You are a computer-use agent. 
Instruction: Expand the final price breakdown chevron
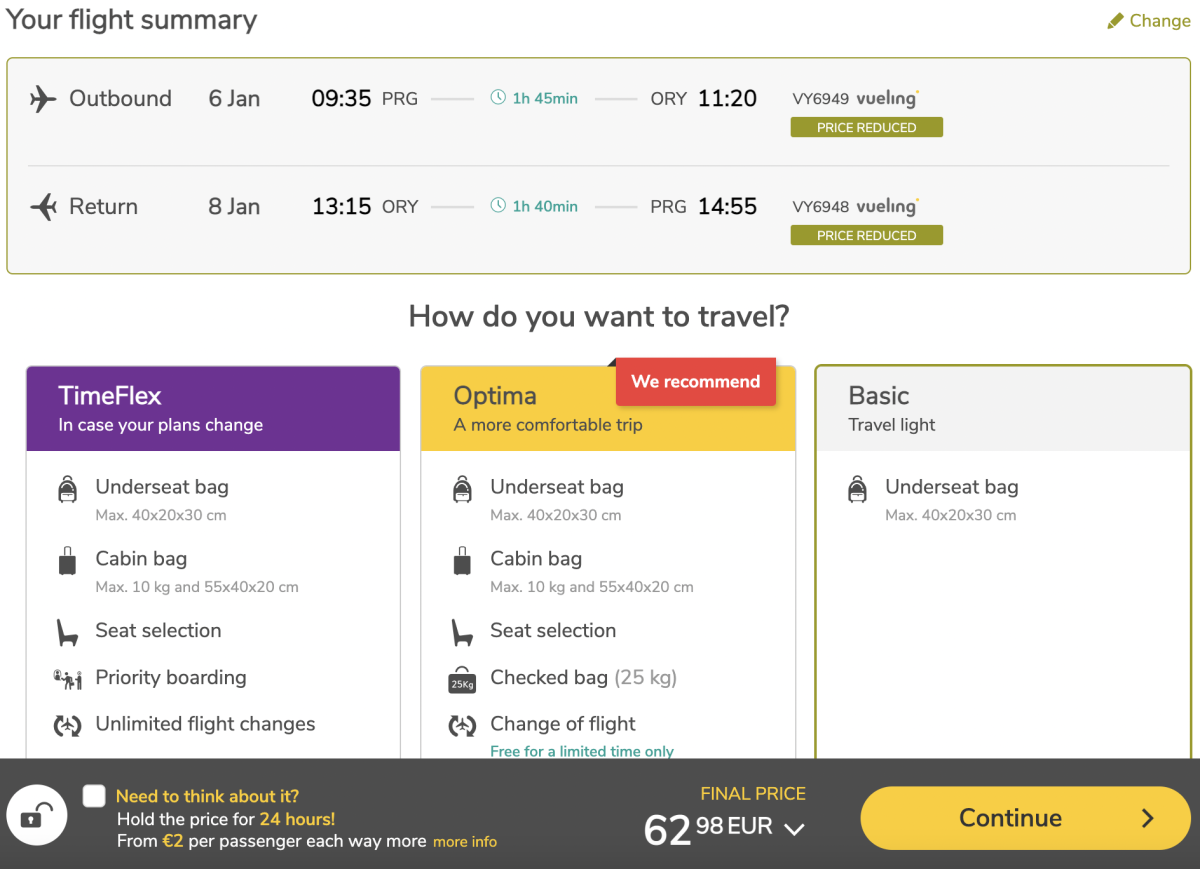click(794, 829)
